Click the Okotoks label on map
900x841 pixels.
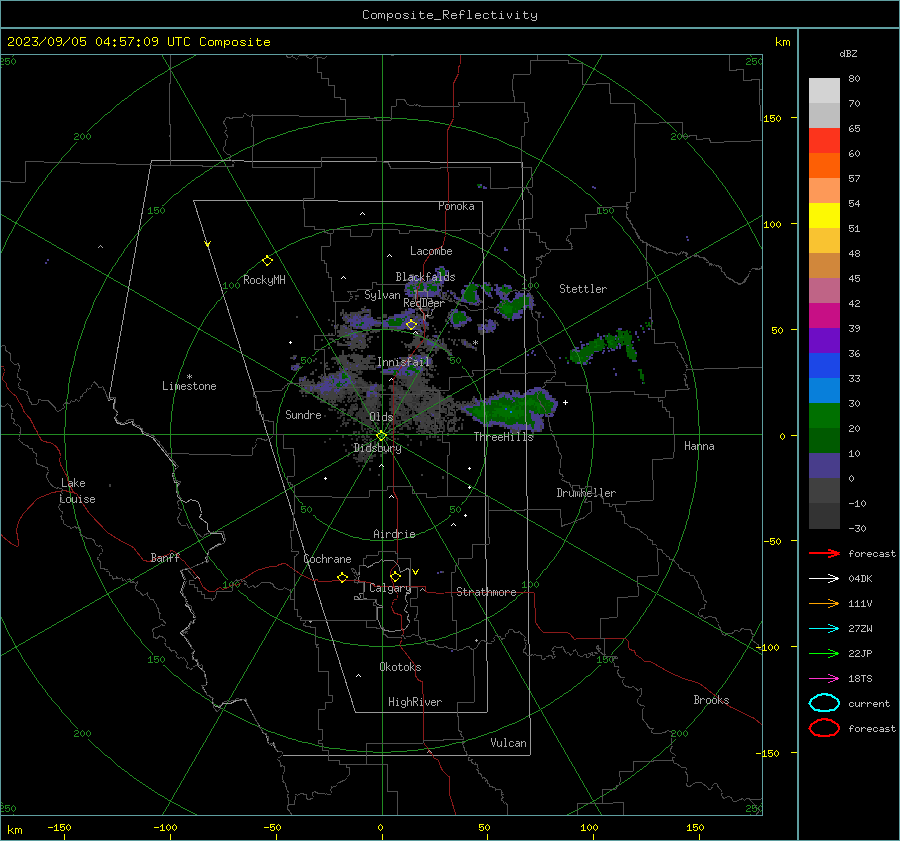click(400, 667)
